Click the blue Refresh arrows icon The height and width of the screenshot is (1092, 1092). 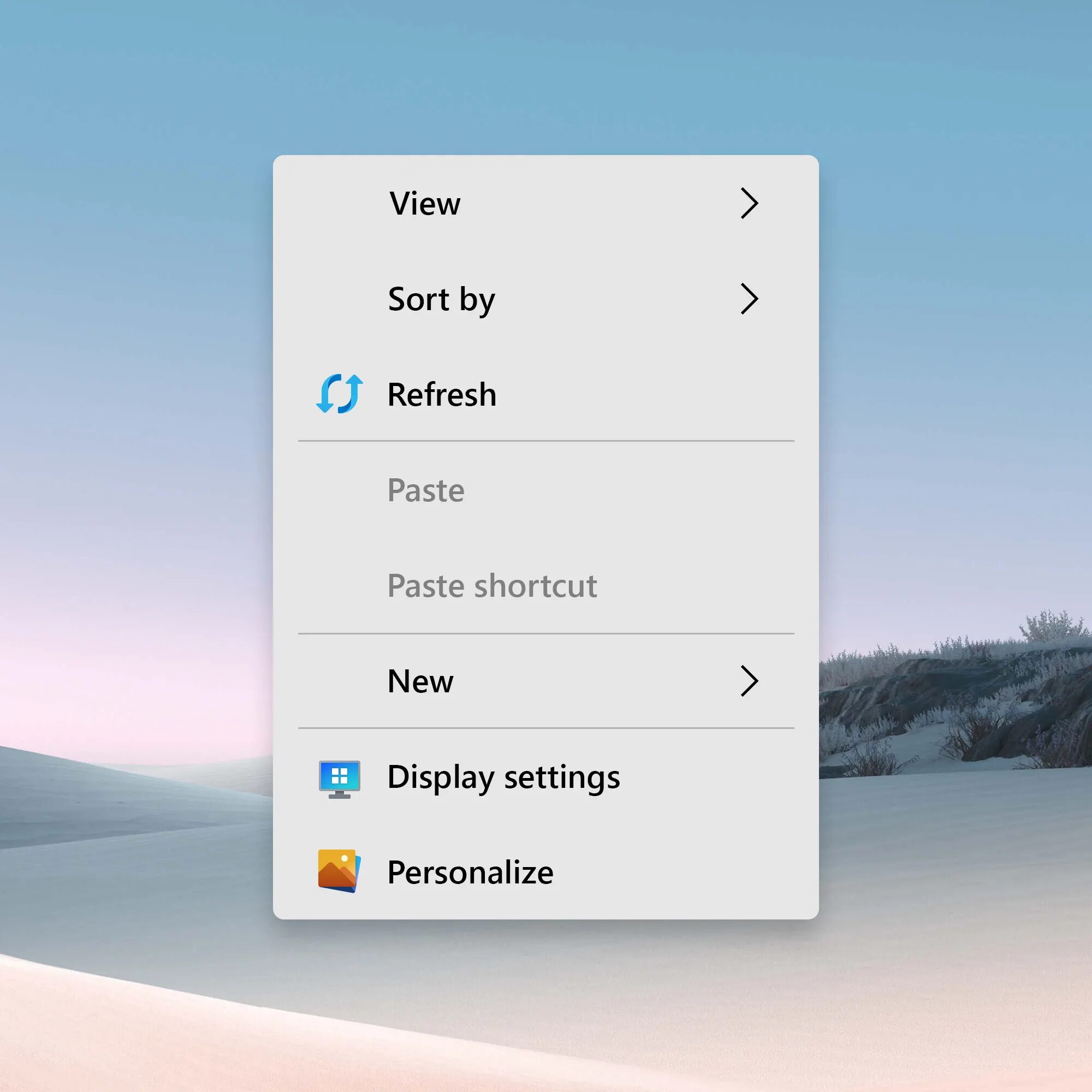click(x=339, y=394)
